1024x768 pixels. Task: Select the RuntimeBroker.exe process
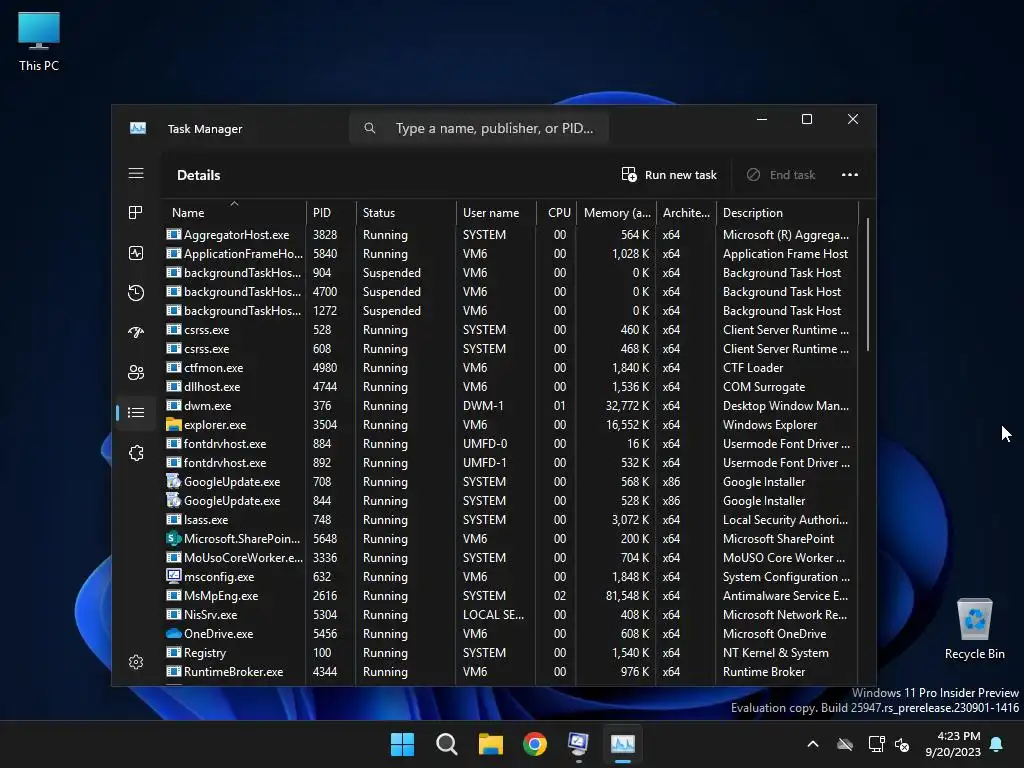pos(511,672)
